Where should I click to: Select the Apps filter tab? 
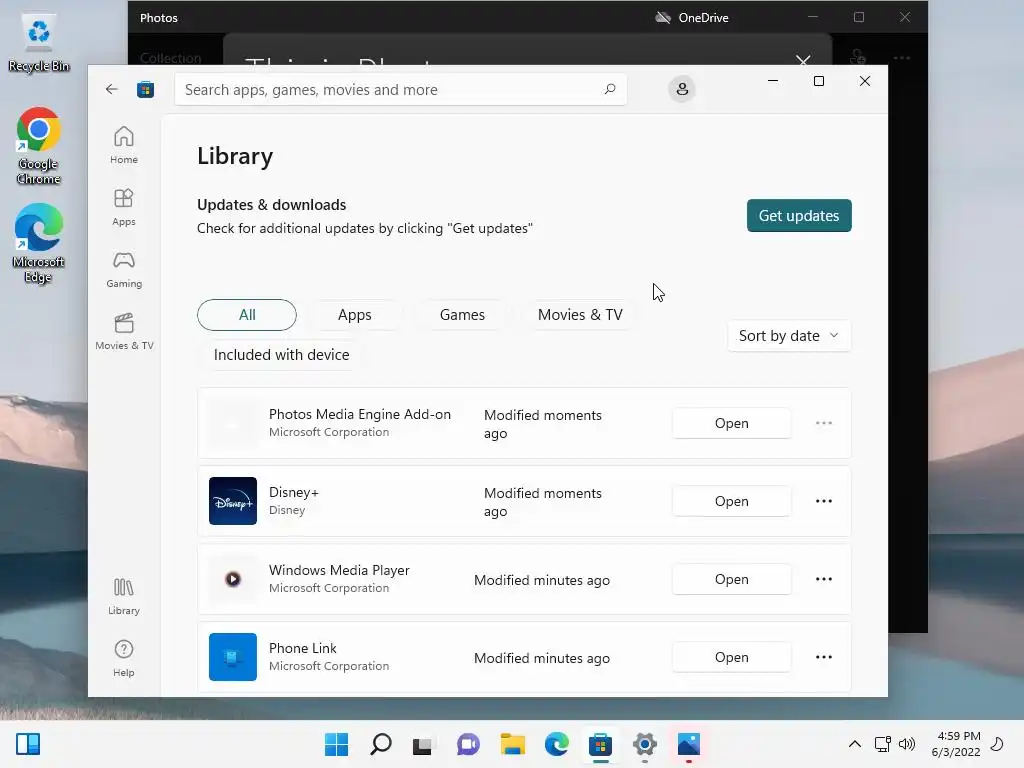355,315
